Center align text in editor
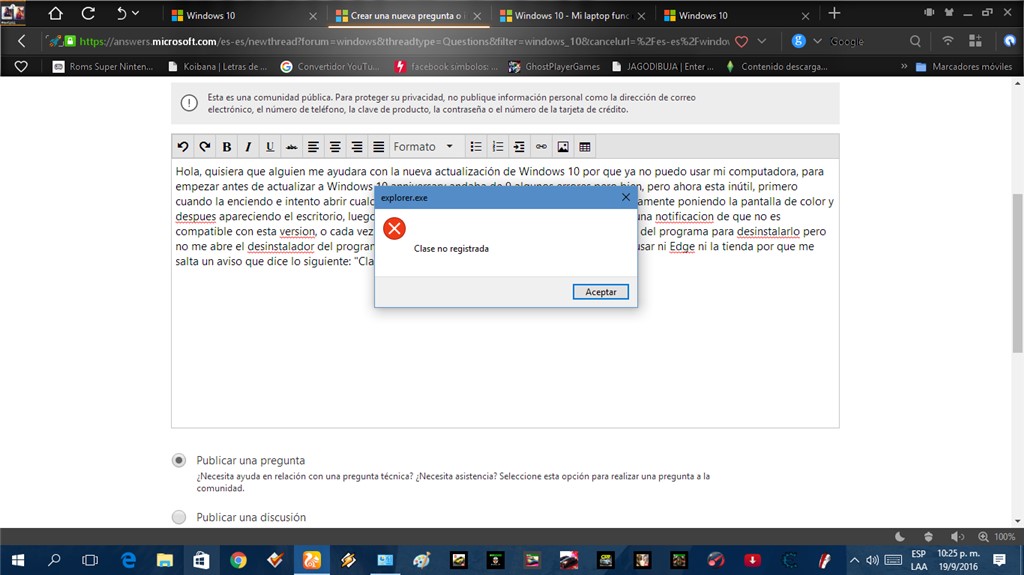The width and height of the screenshot is (1024, 575). coord(335,147)
